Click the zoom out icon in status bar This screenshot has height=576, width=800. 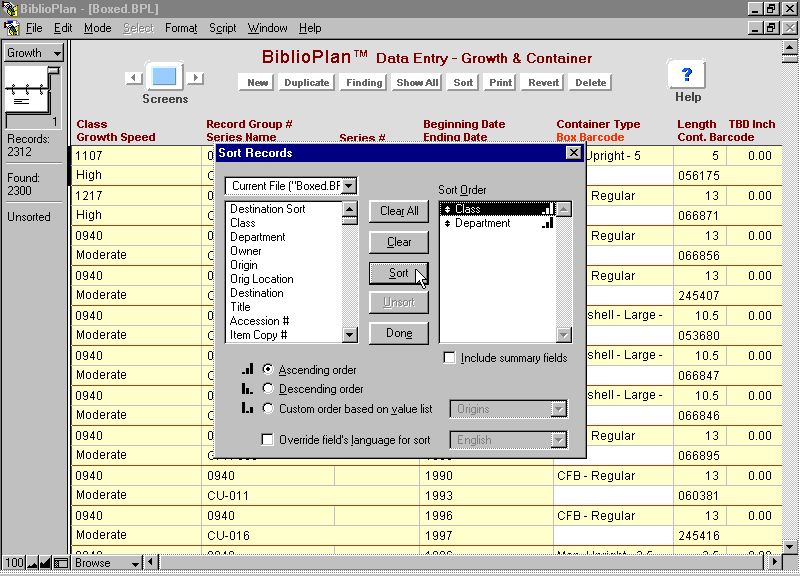[33, 563]
